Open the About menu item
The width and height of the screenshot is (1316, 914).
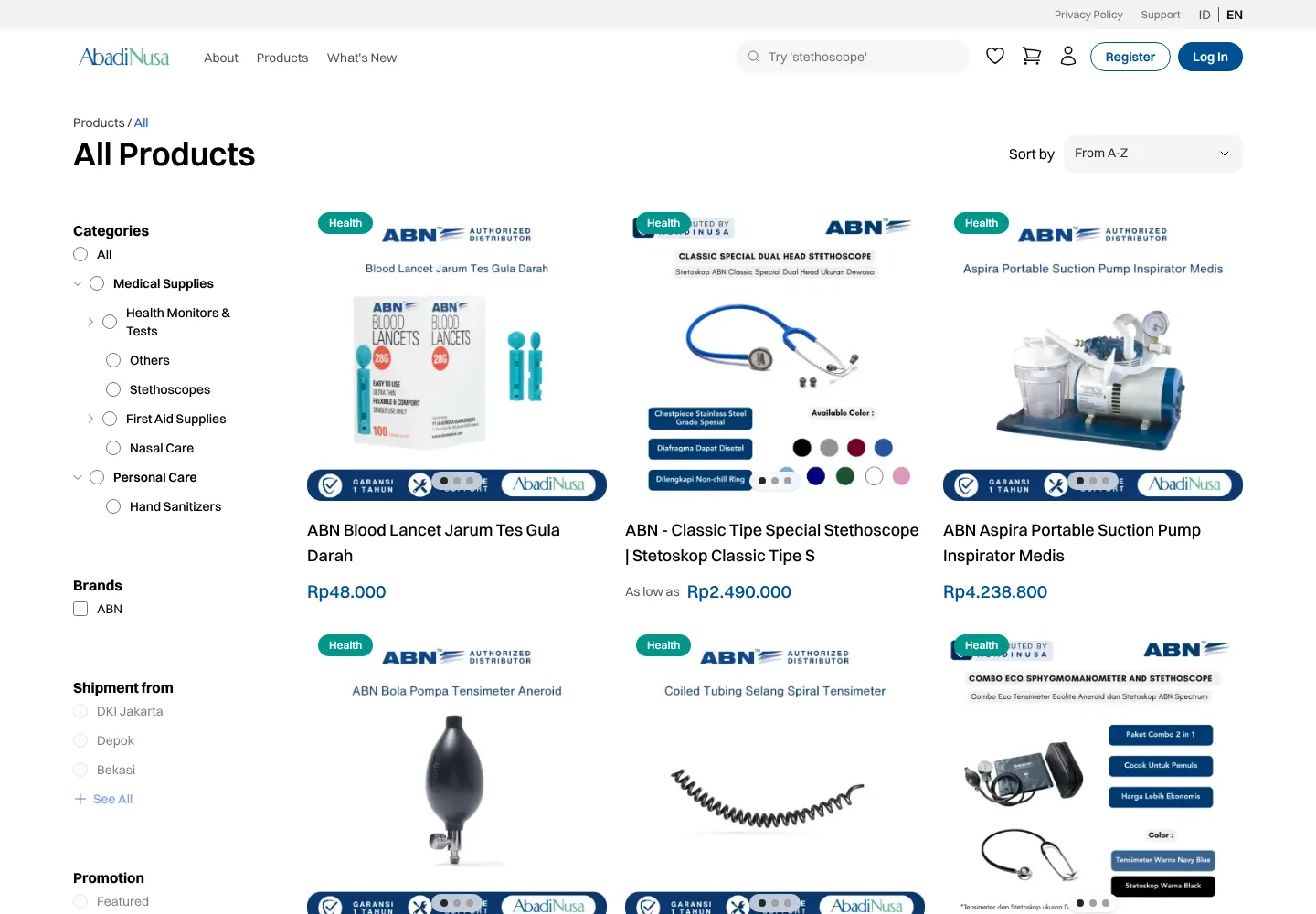click(x=221, y=58)
